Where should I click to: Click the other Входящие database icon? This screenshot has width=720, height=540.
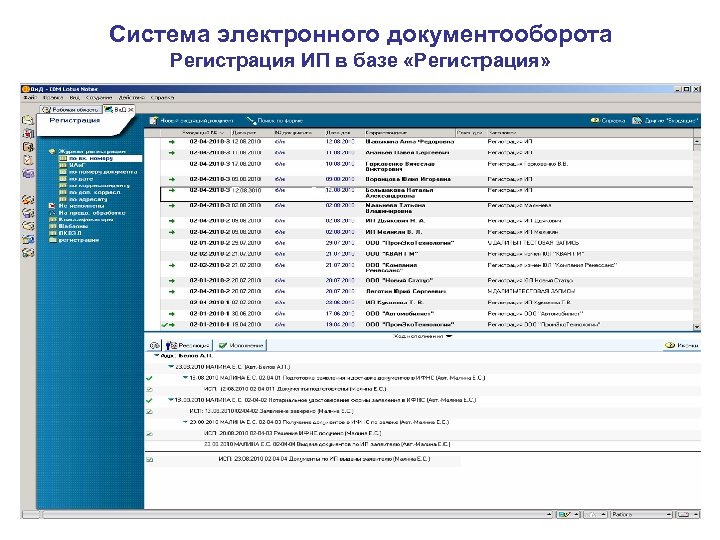point(637,120)
